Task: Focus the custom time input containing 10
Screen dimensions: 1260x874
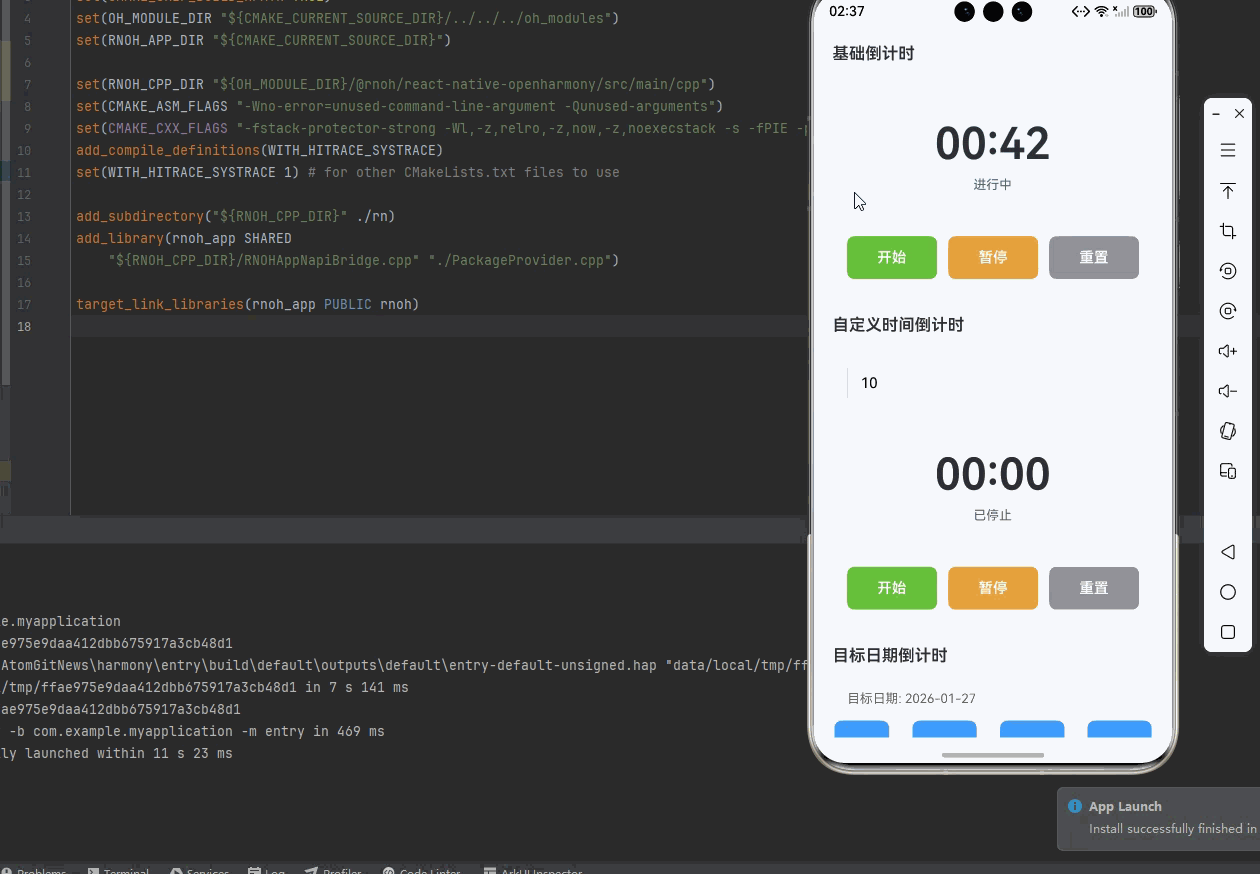Action: click(x=993, y=383)
